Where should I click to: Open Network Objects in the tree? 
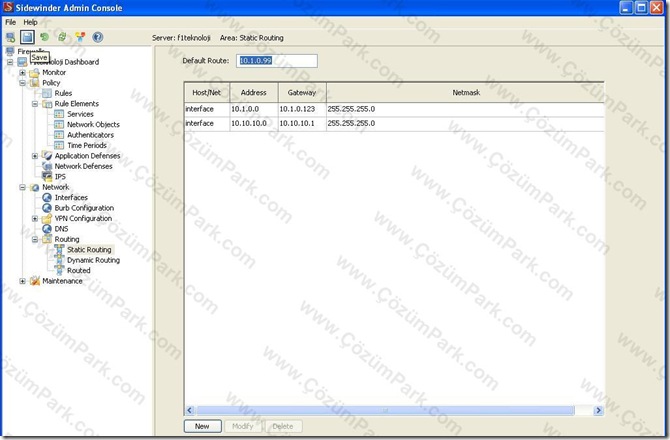pyautogui.click(x=93, y=124)
